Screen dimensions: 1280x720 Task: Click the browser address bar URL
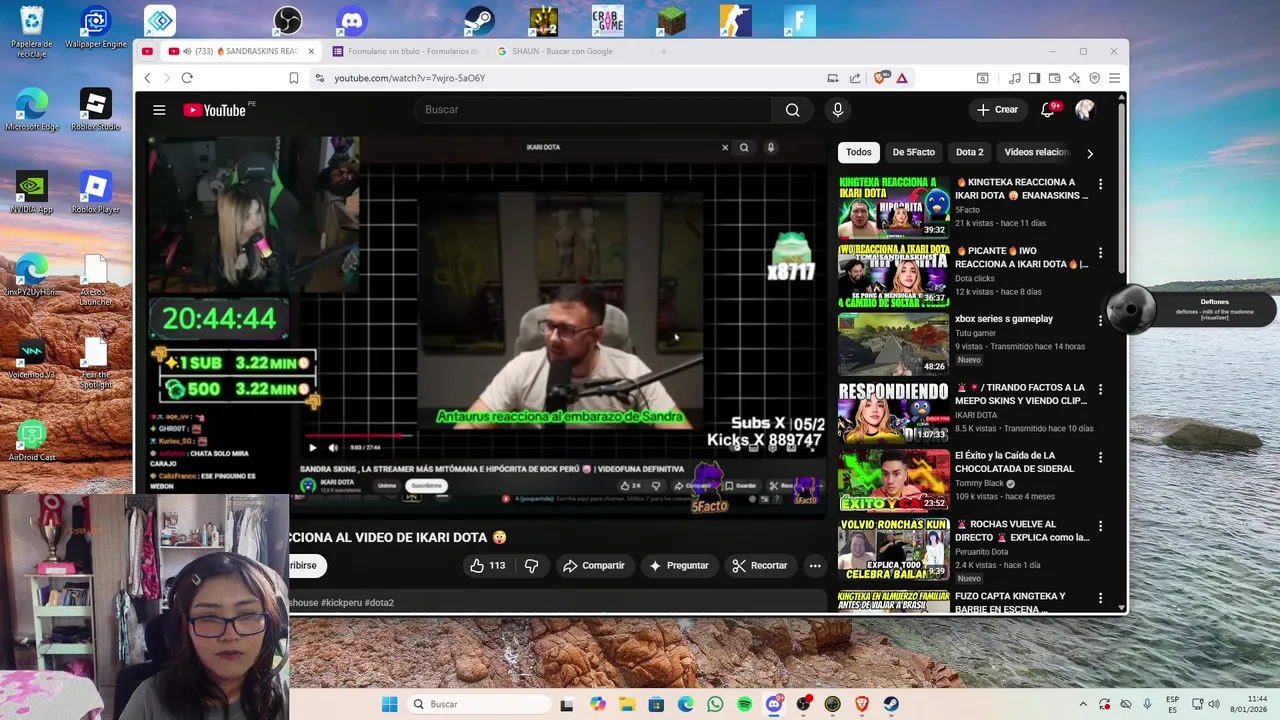coord(410,78)
